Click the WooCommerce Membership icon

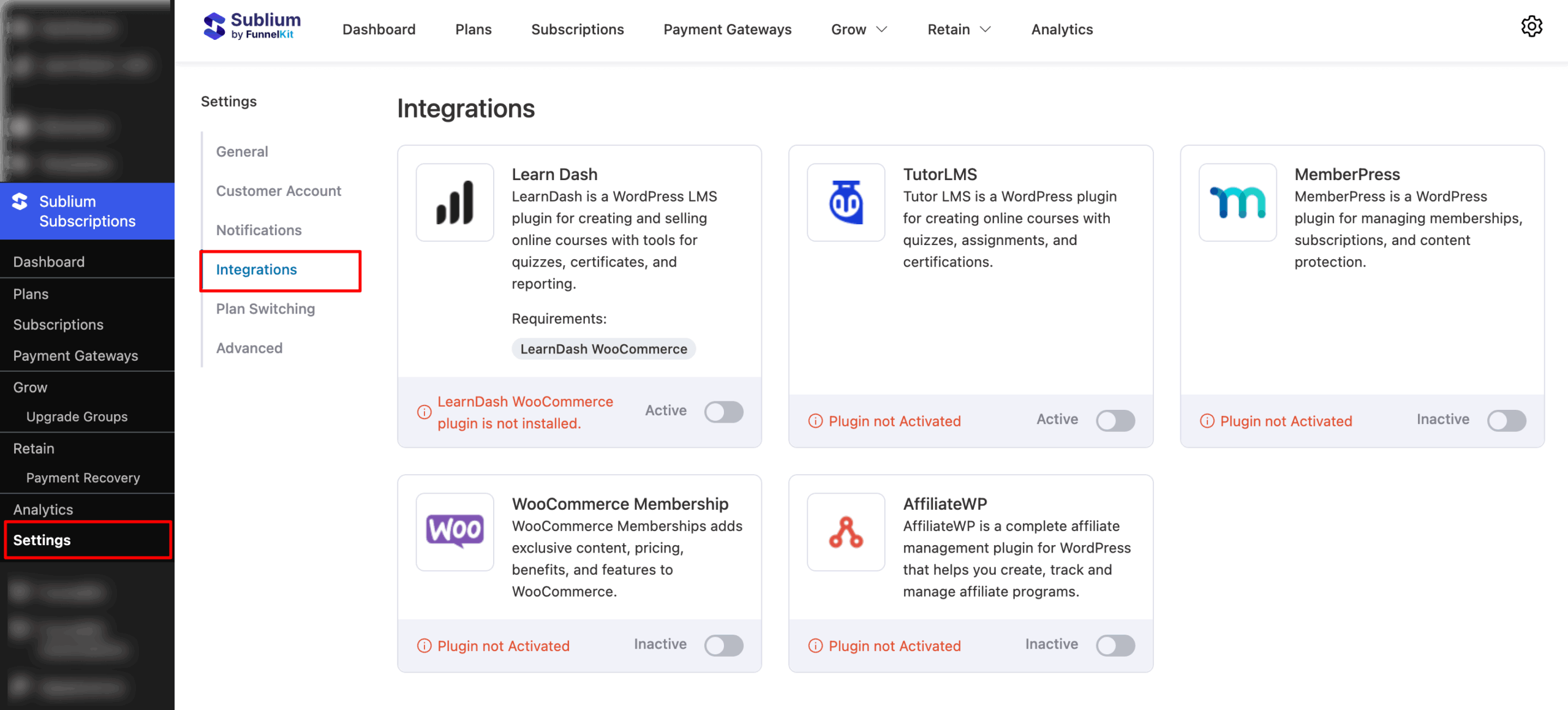[454, 532]
